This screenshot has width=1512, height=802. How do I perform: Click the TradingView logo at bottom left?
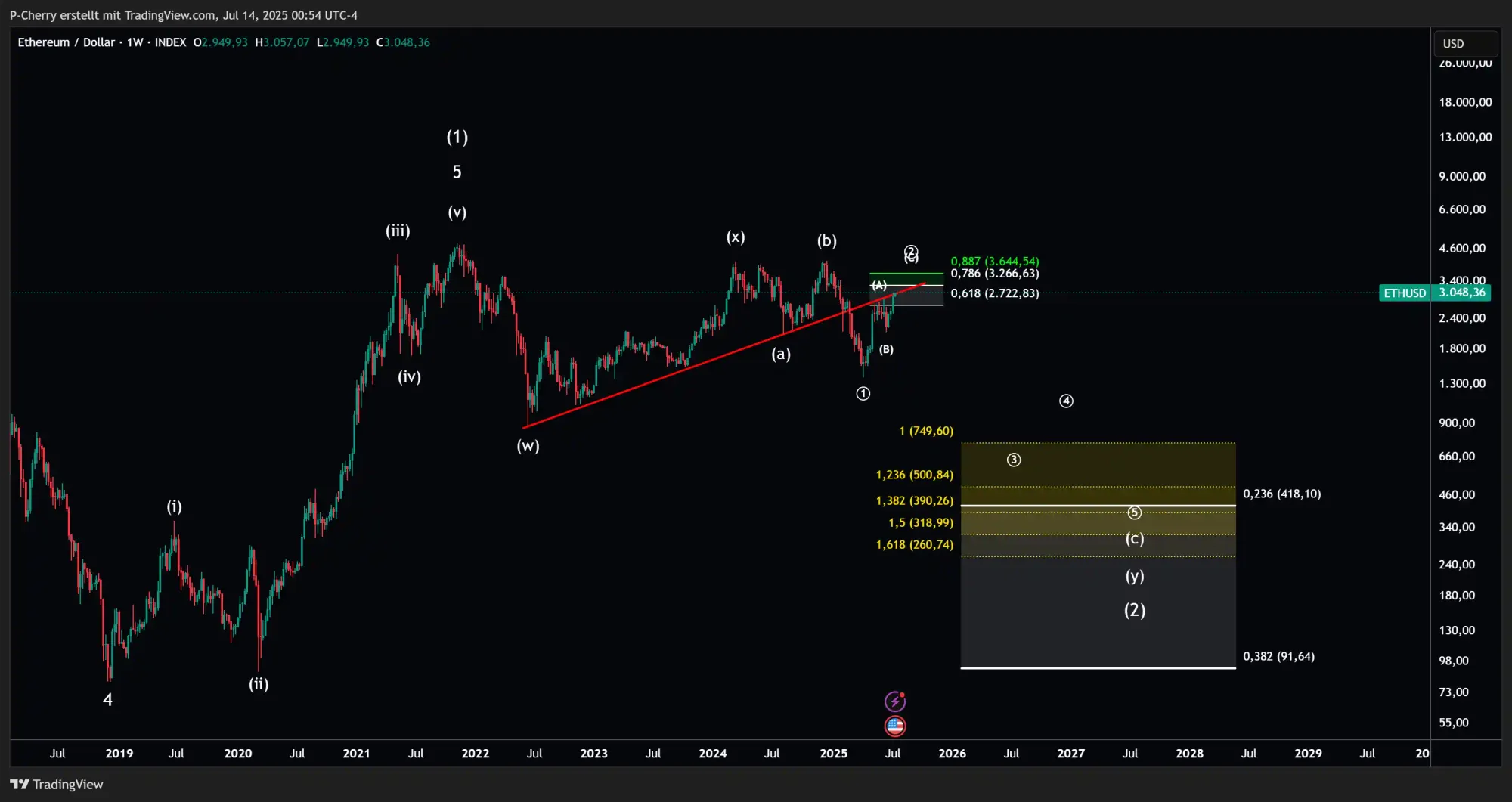coord(57,785)
